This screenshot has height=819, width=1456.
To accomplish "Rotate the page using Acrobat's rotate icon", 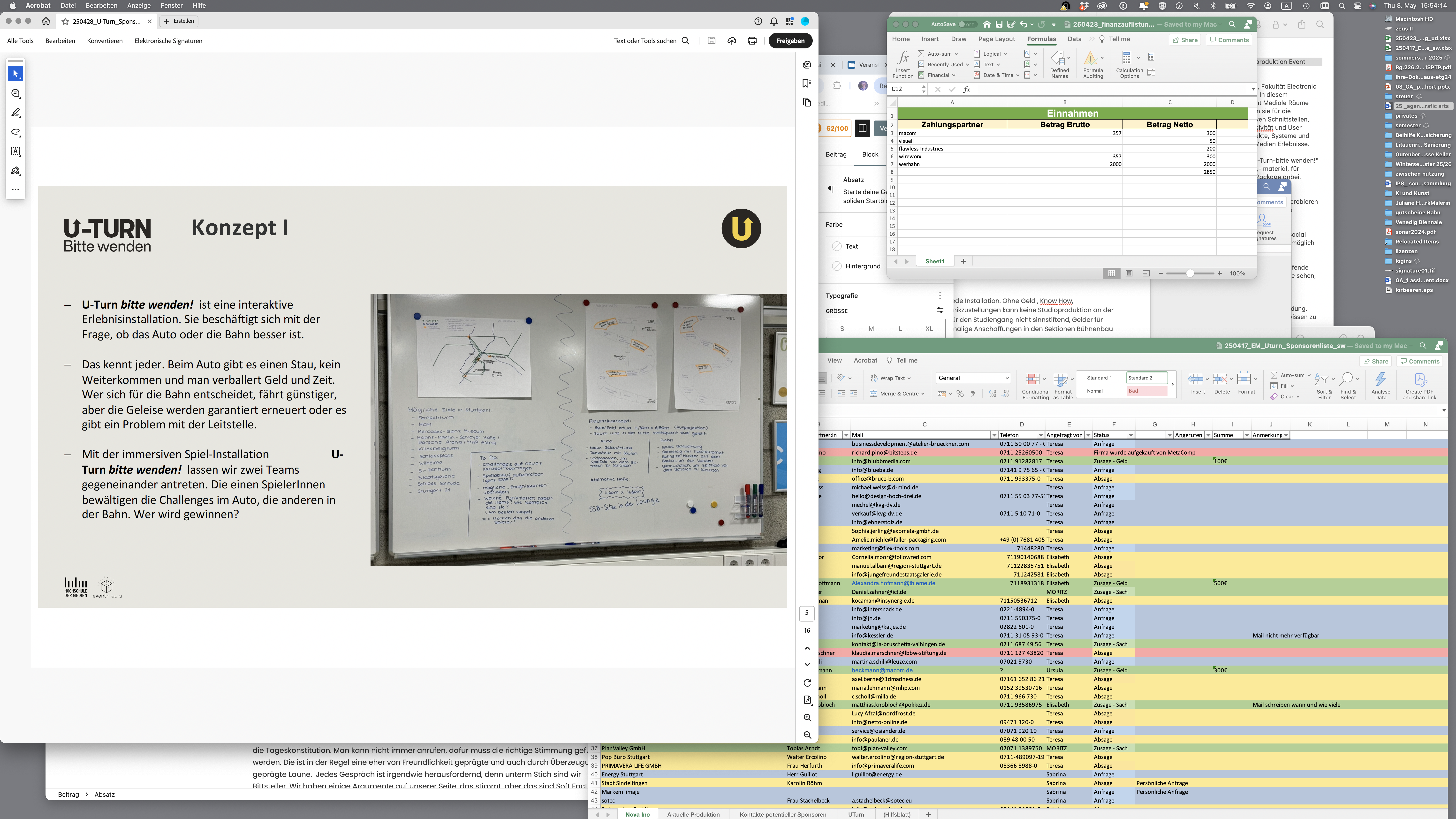I will pos(807,683).
